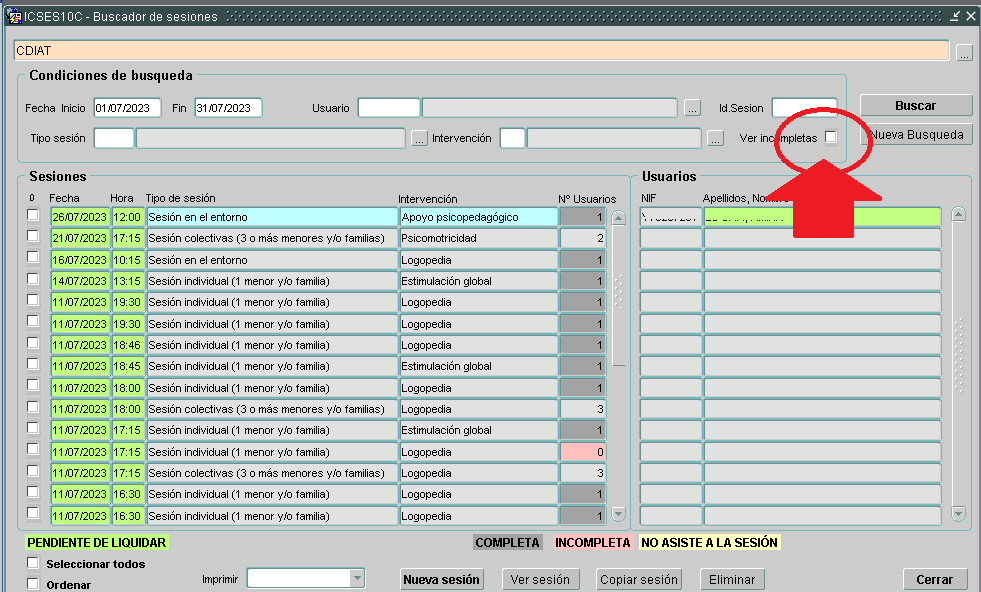Click the Usuarios list scroll-down arrow
The width and height of the screenshot is (981, 592).
pyautogui.click(x=958, y=514)
